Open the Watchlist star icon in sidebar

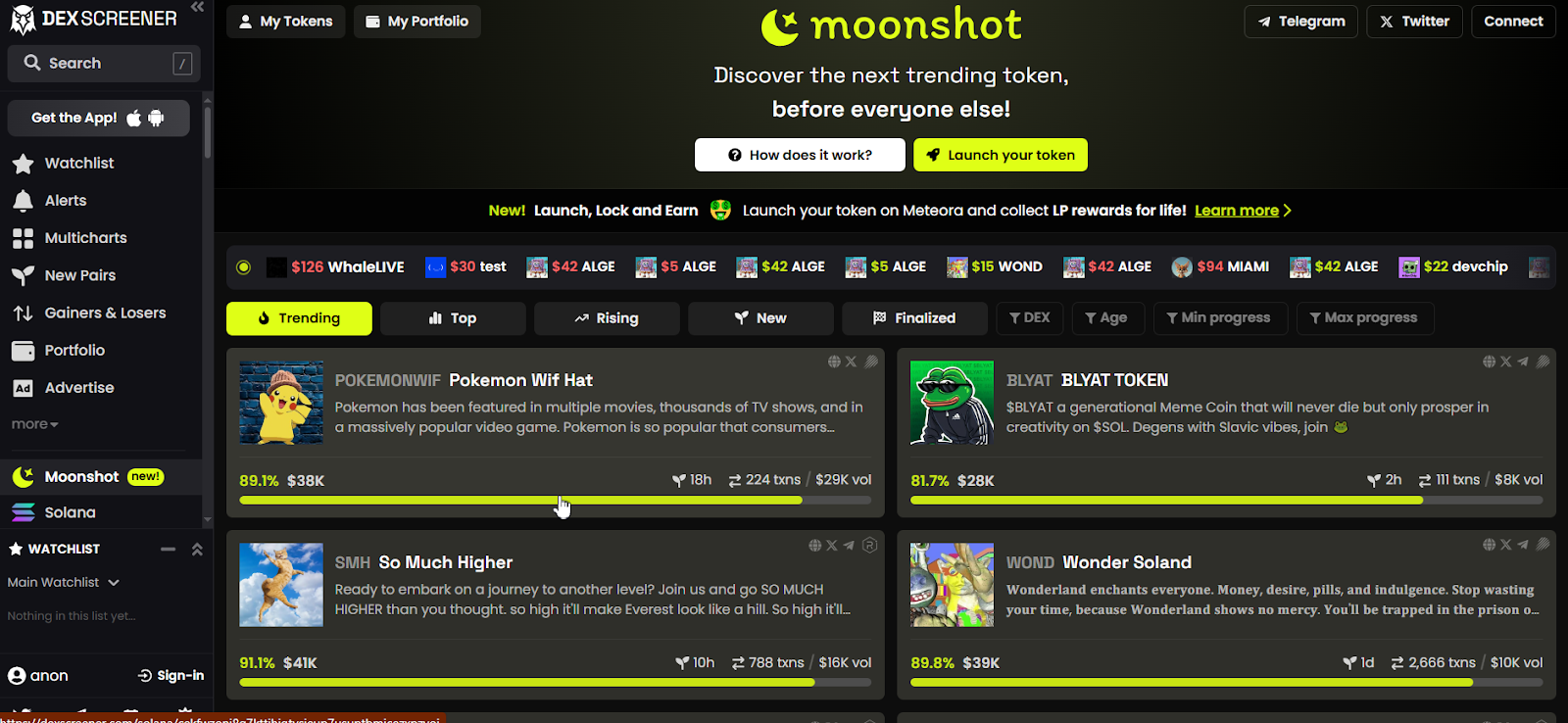tap(24, 164)
